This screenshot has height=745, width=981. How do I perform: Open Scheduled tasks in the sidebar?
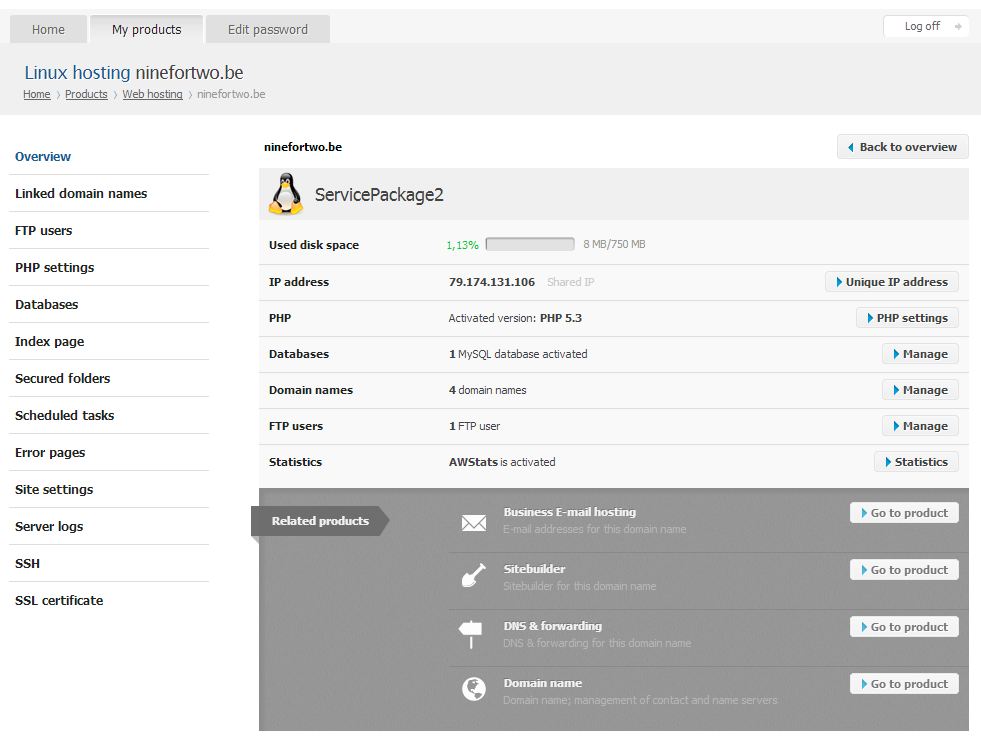[64, 415]
